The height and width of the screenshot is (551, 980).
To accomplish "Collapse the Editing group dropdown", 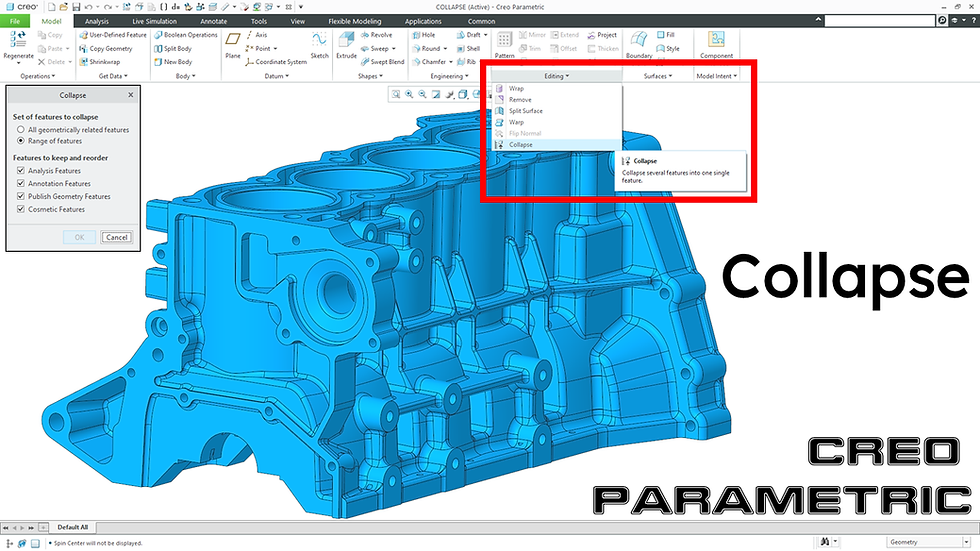I will coord(556,76).
